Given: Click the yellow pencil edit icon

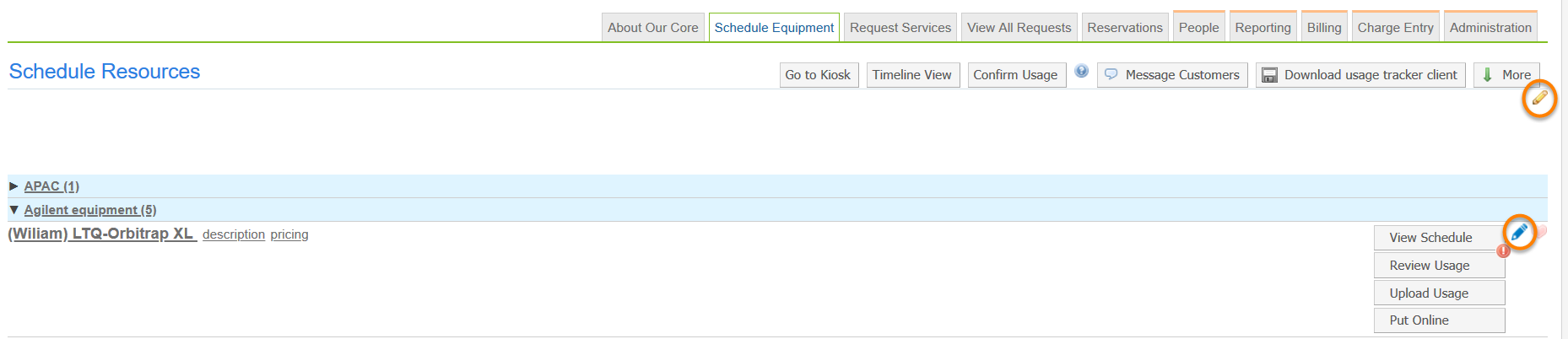Looking at the screenshot, I should pyautogui.click(x=1539, y=99).
